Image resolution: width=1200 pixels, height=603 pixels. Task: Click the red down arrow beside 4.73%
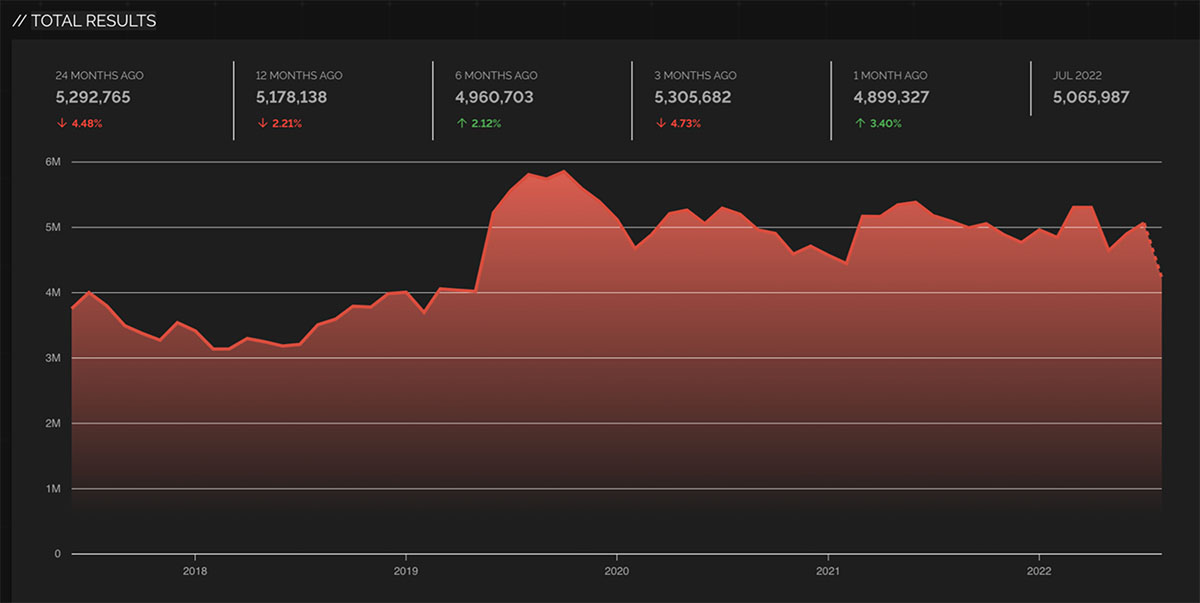click(x=659, y=124)
